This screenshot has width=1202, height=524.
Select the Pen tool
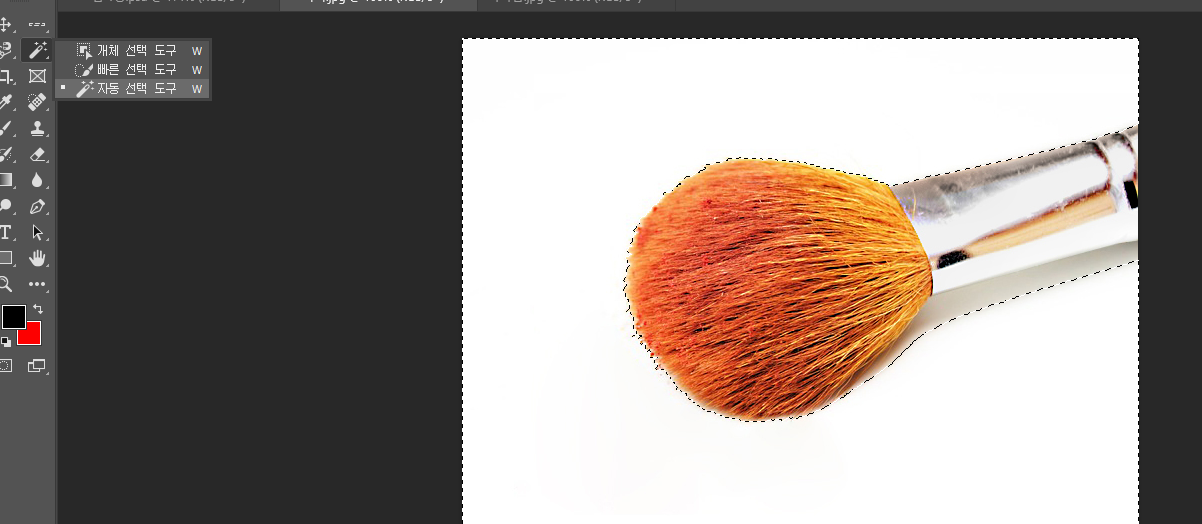[x=37, y=207]
